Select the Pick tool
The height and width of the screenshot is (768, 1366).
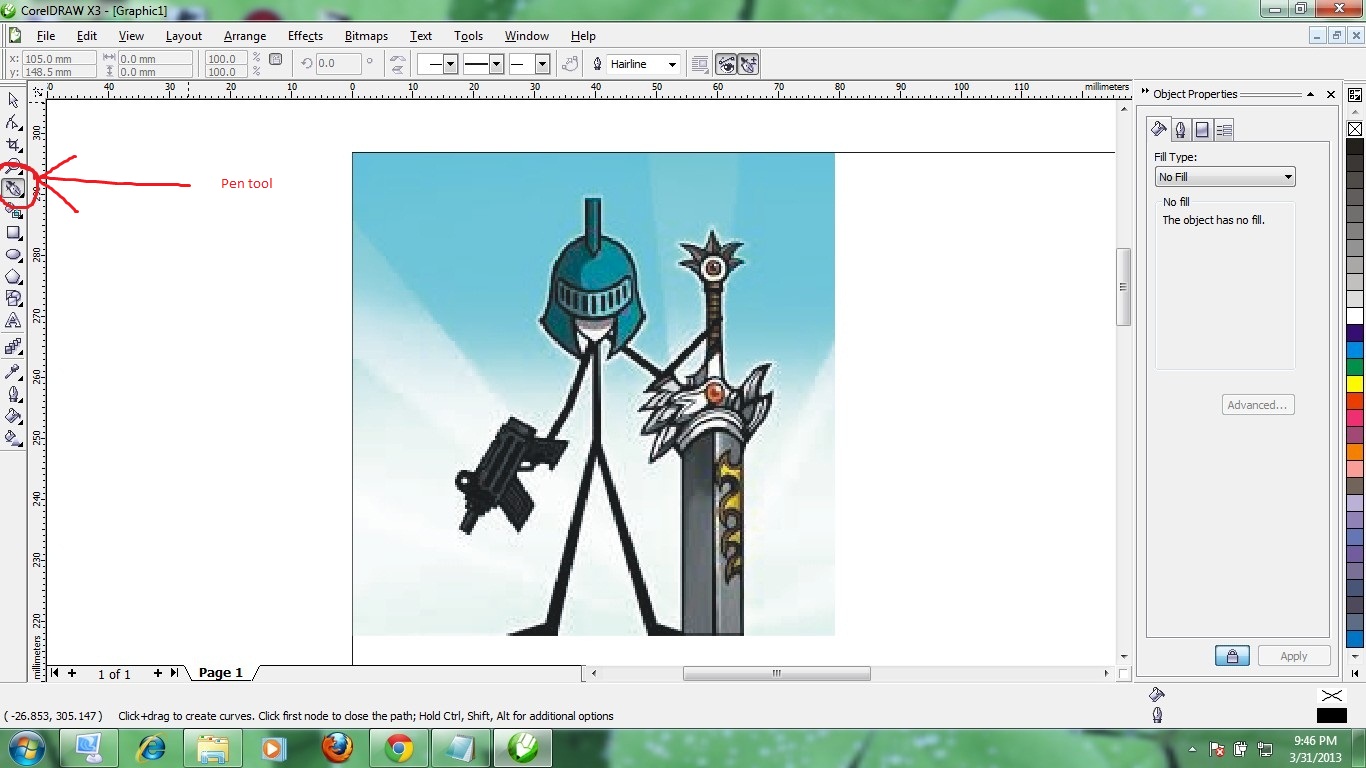(13, 100)
